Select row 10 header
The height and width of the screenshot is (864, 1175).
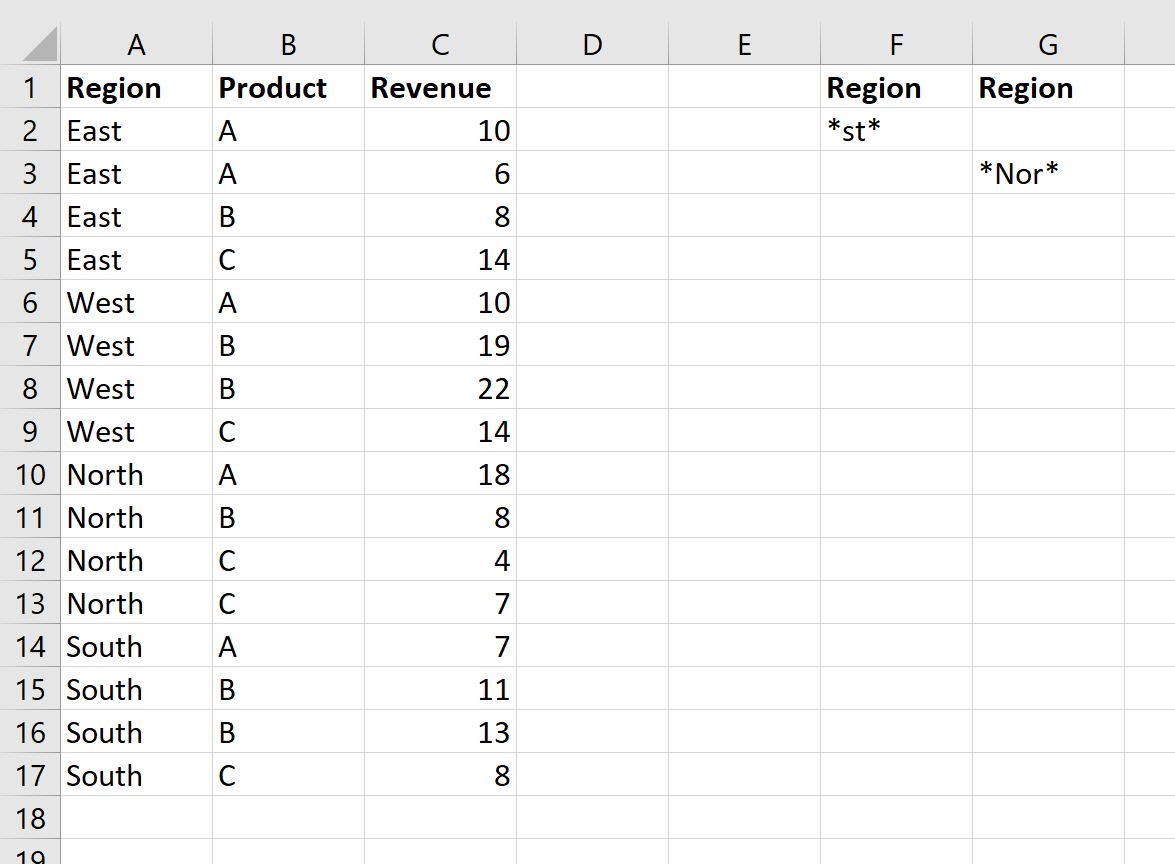coord(31,474)
